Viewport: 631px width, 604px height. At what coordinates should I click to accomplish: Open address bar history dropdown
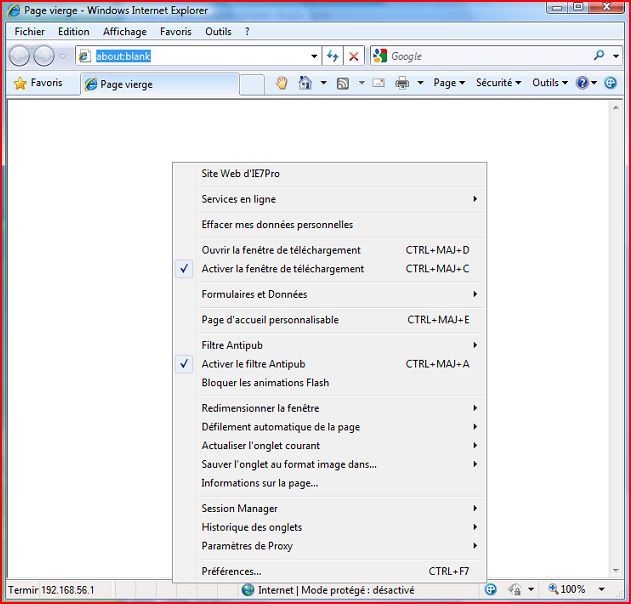pos(314,56)
